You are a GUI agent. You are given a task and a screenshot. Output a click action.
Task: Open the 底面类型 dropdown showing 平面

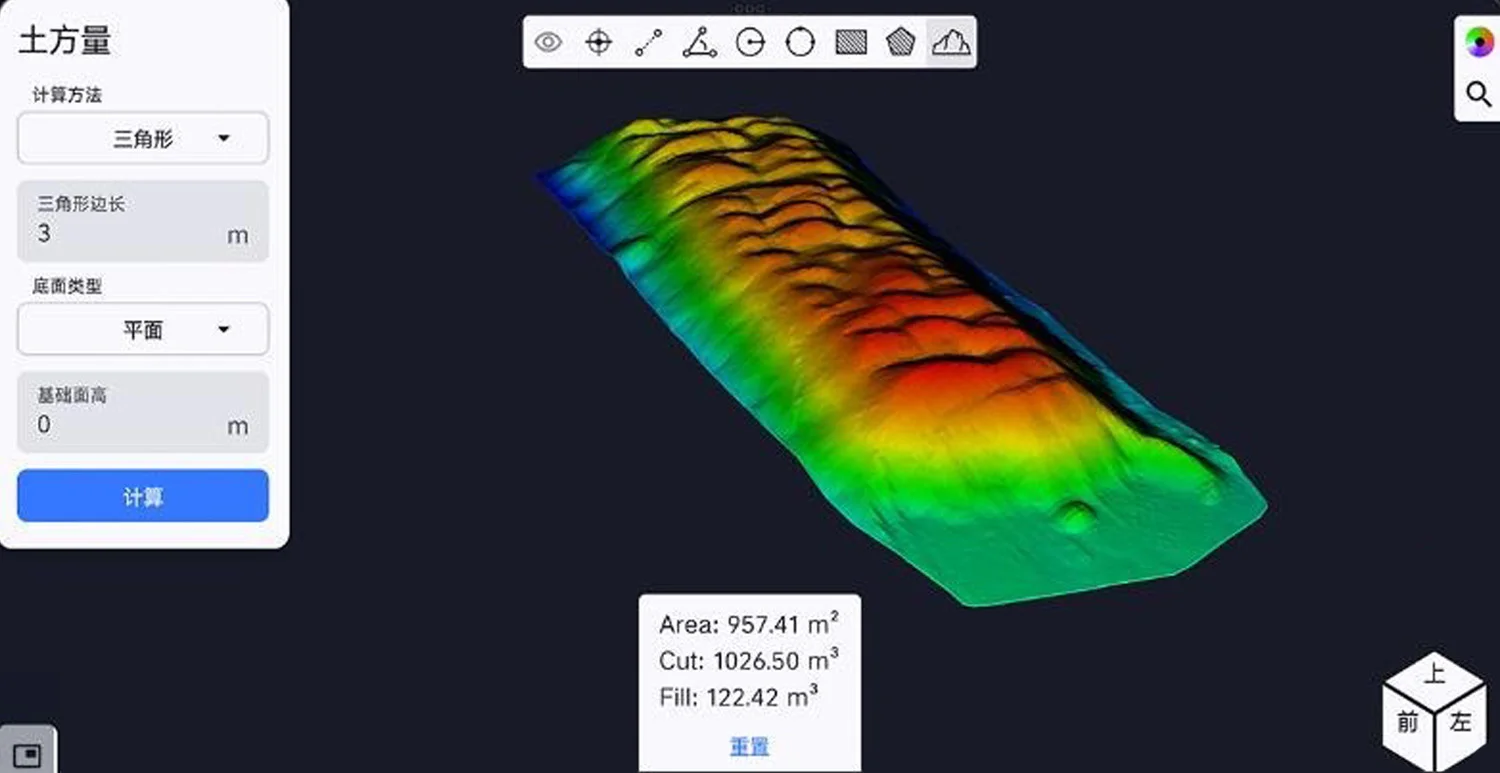[142, 329]
